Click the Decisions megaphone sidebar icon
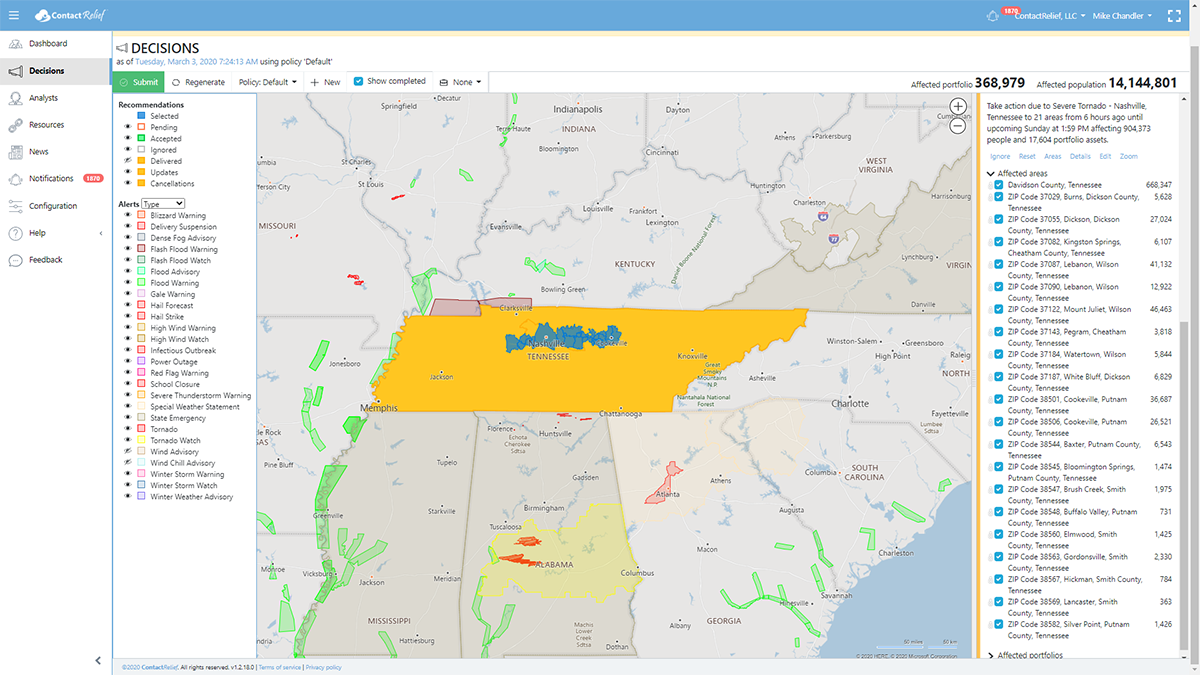1200x675 pixels. point(15,71)
